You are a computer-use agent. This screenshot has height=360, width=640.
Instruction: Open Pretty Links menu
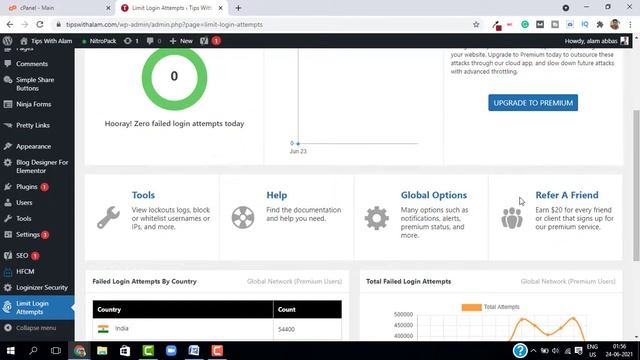click(33, 125)
